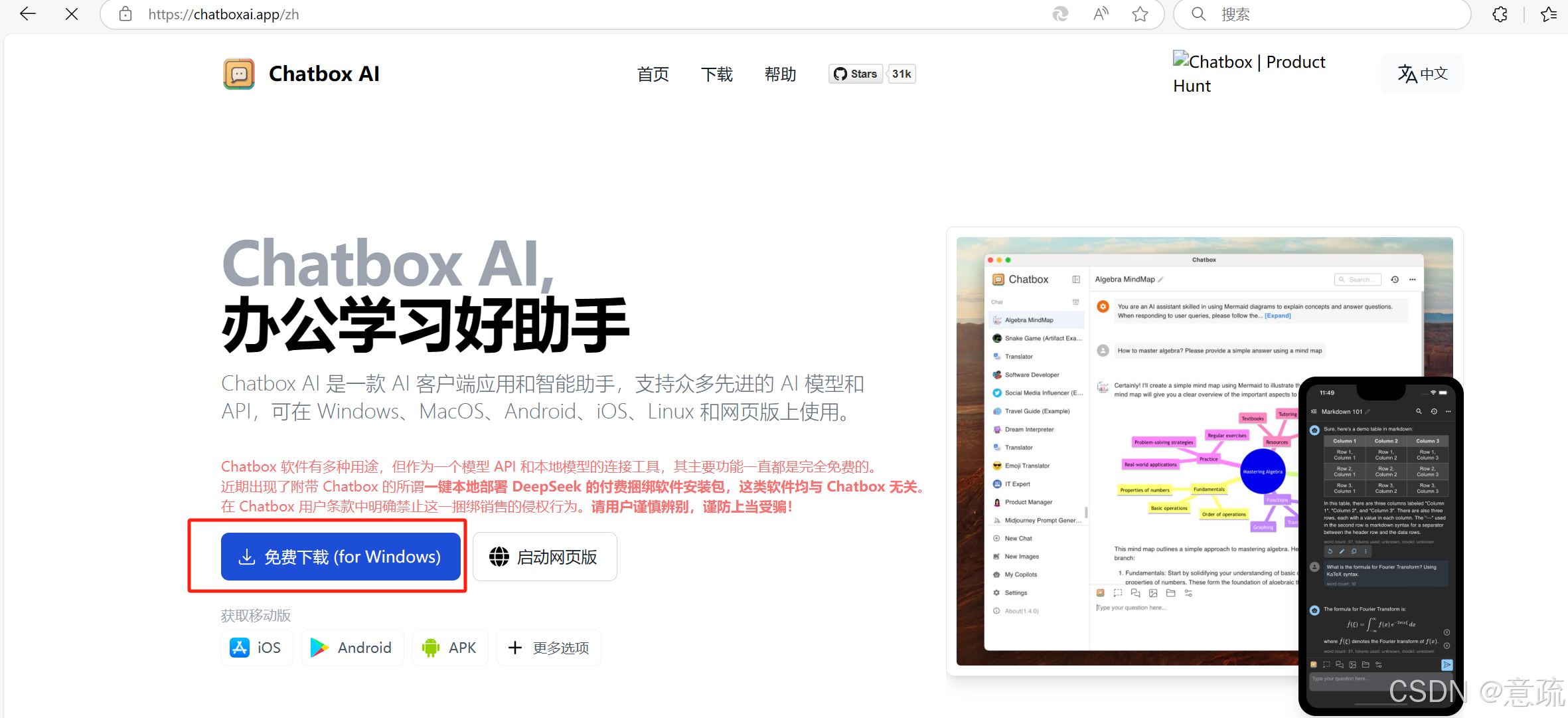Screen dimensions: 1568x718
Task: Click the browser back arrow
Action: click(28, 14)
